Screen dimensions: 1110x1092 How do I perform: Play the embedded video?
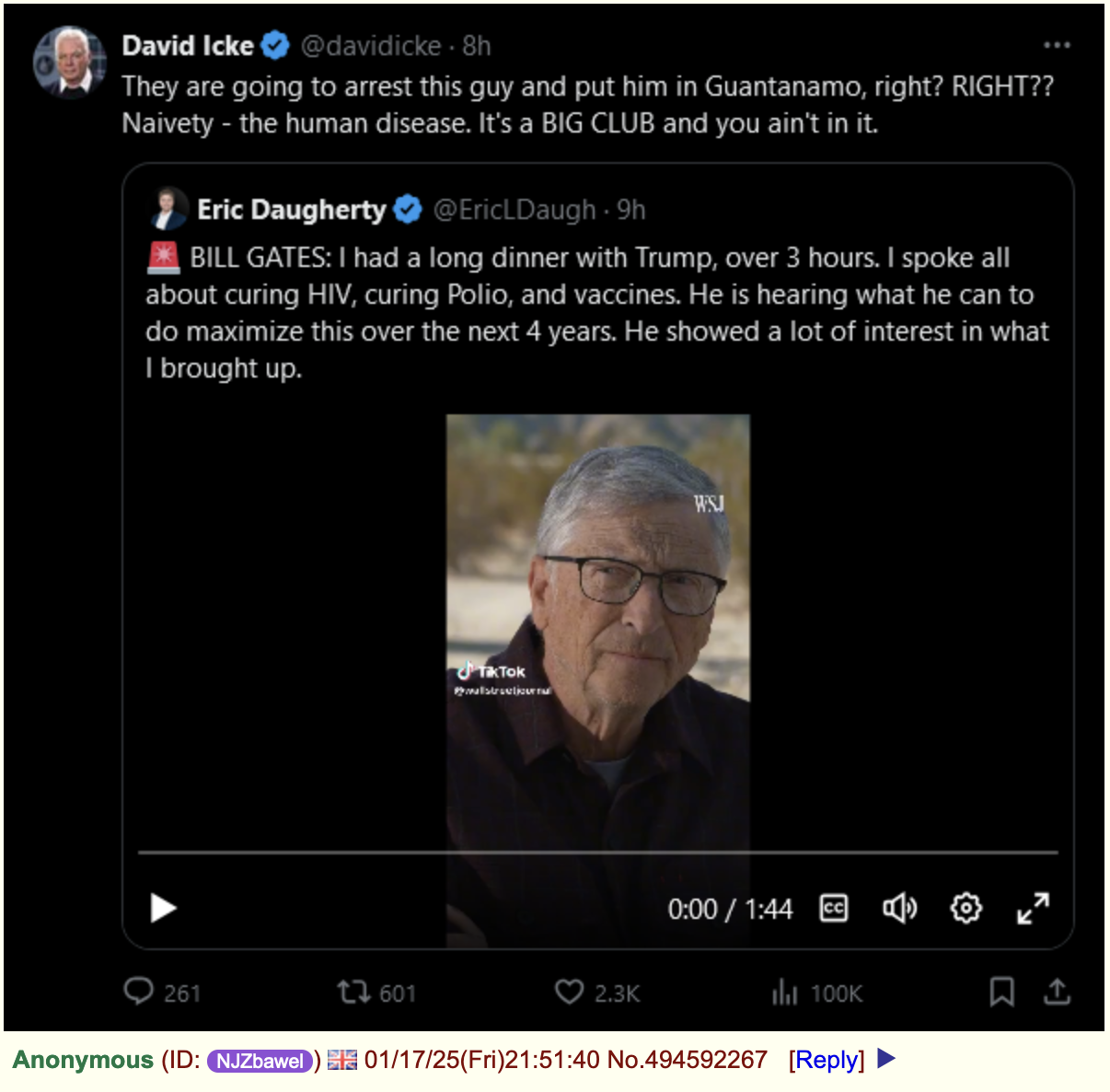163,908
